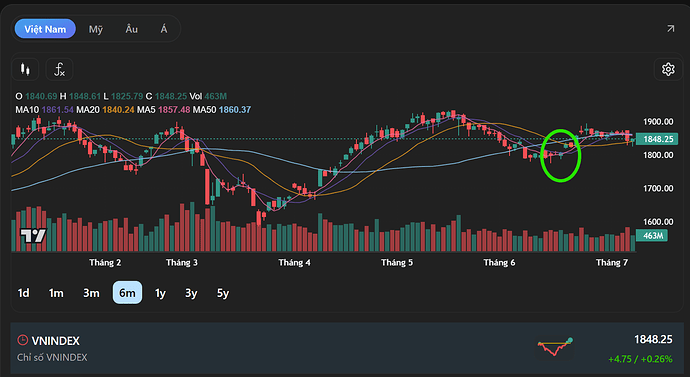Choose the 5y time range
Image resolution: width=690 pixels, height=377 pixels.
coord(223,293)
